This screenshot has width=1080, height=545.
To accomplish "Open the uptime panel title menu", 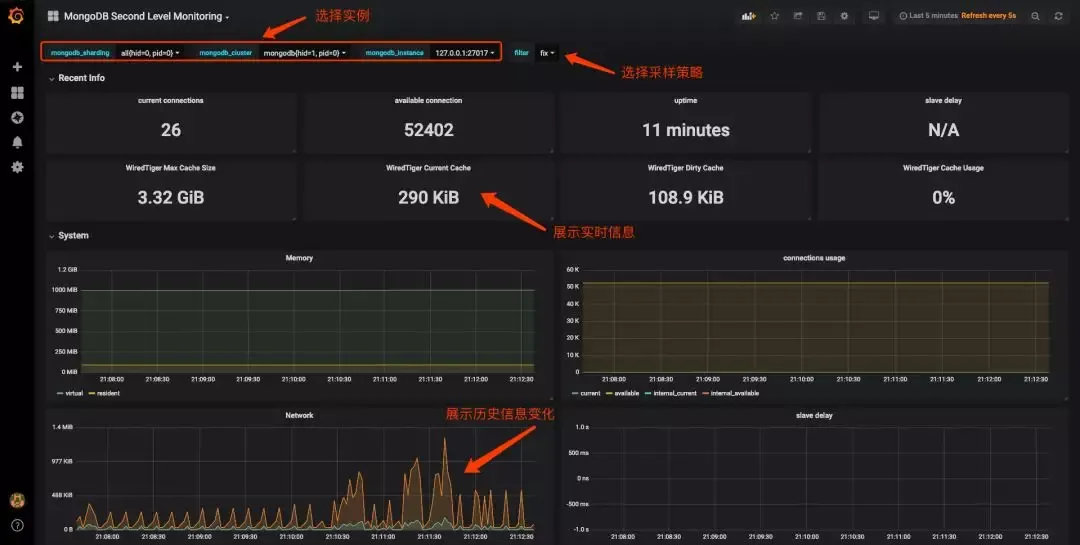I will 685,101.
